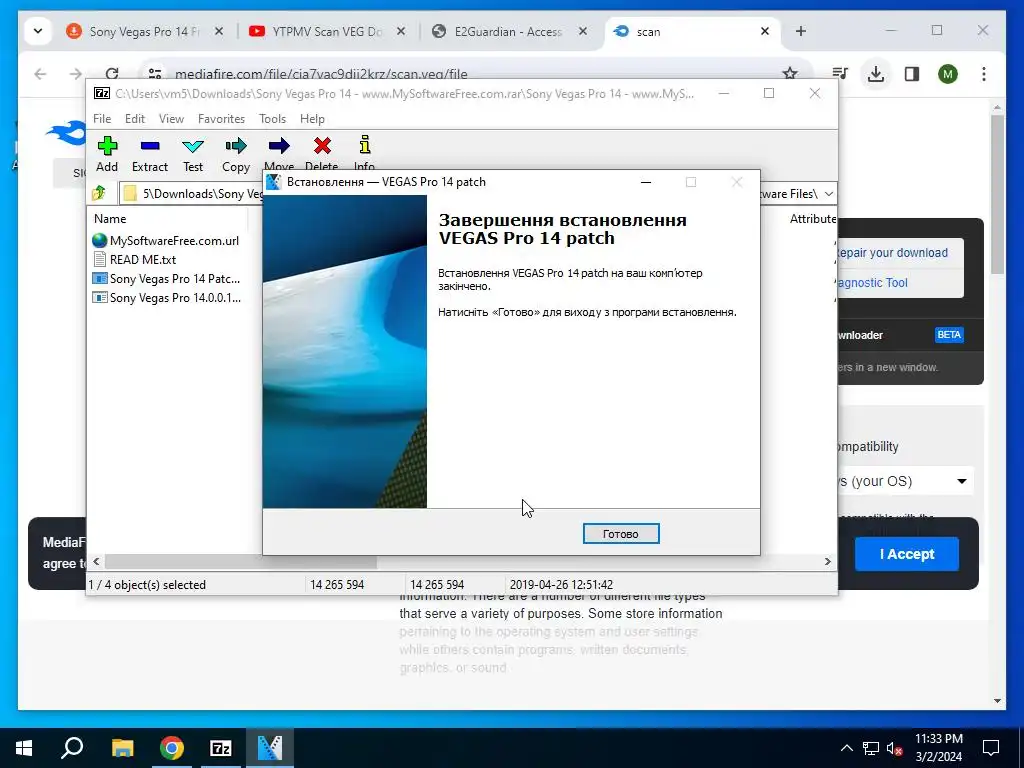Click the Info icon in 7-Zip

[x=364, y=144]
